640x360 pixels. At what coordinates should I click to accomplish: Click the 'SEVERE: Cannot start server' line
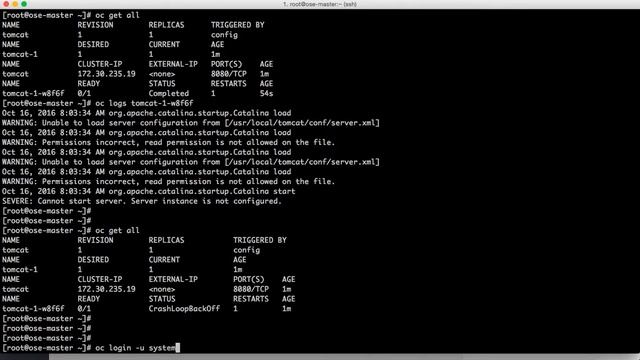(142, 201)
